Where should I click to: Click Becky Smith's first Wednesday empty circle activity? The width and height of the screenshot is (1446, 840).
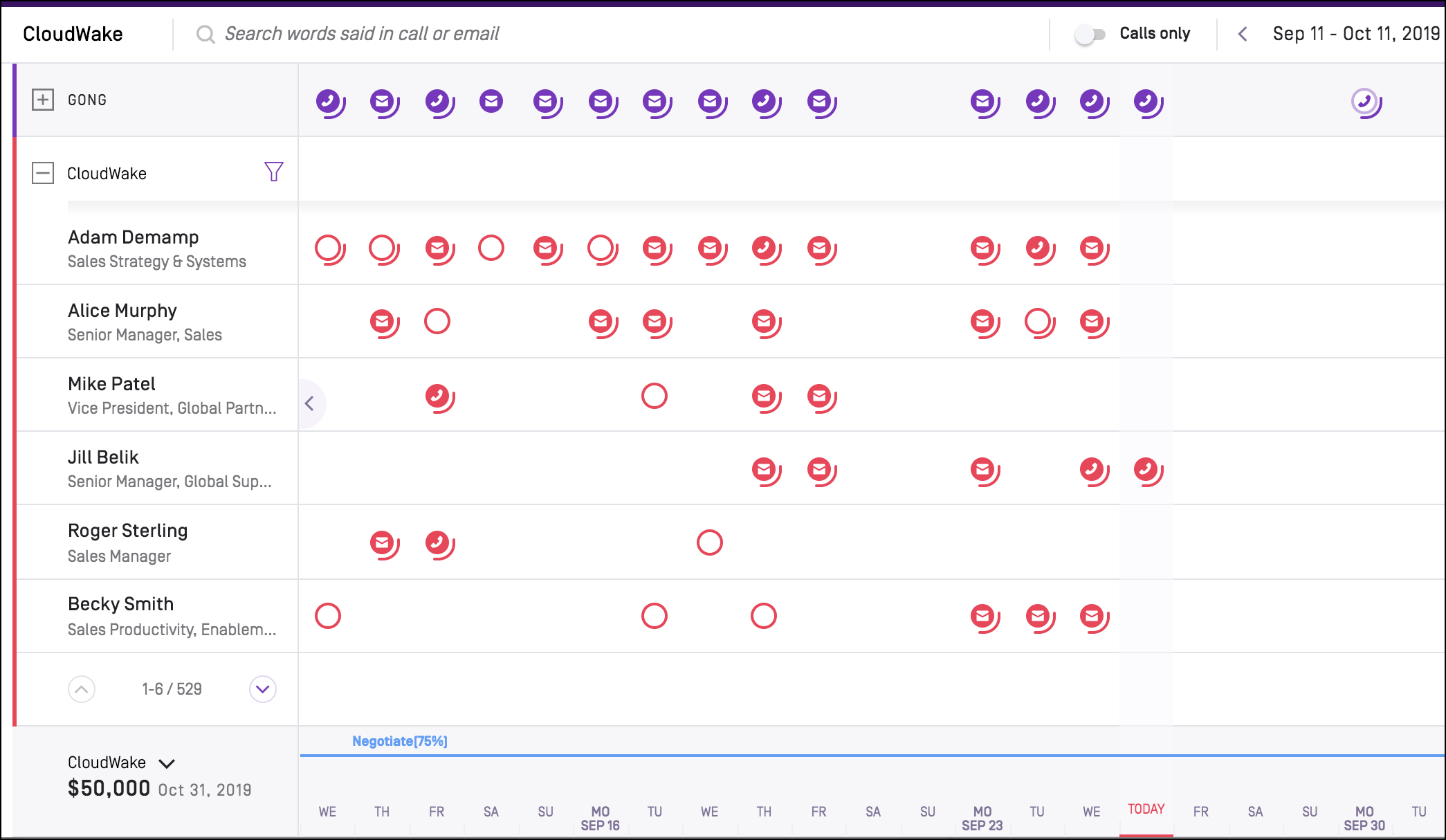[328, 616]
